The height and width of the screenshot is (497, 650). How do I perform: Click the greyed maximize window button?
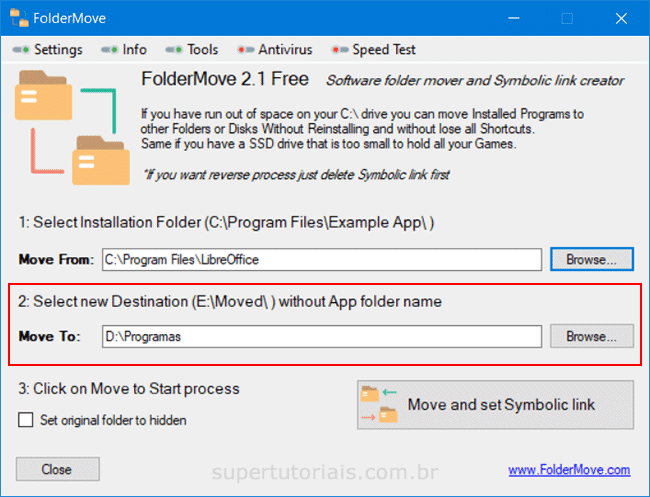(567, 18)
